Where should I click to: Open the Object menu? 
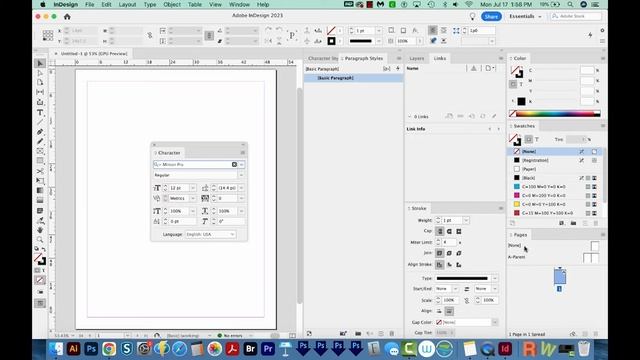point(172,4)
